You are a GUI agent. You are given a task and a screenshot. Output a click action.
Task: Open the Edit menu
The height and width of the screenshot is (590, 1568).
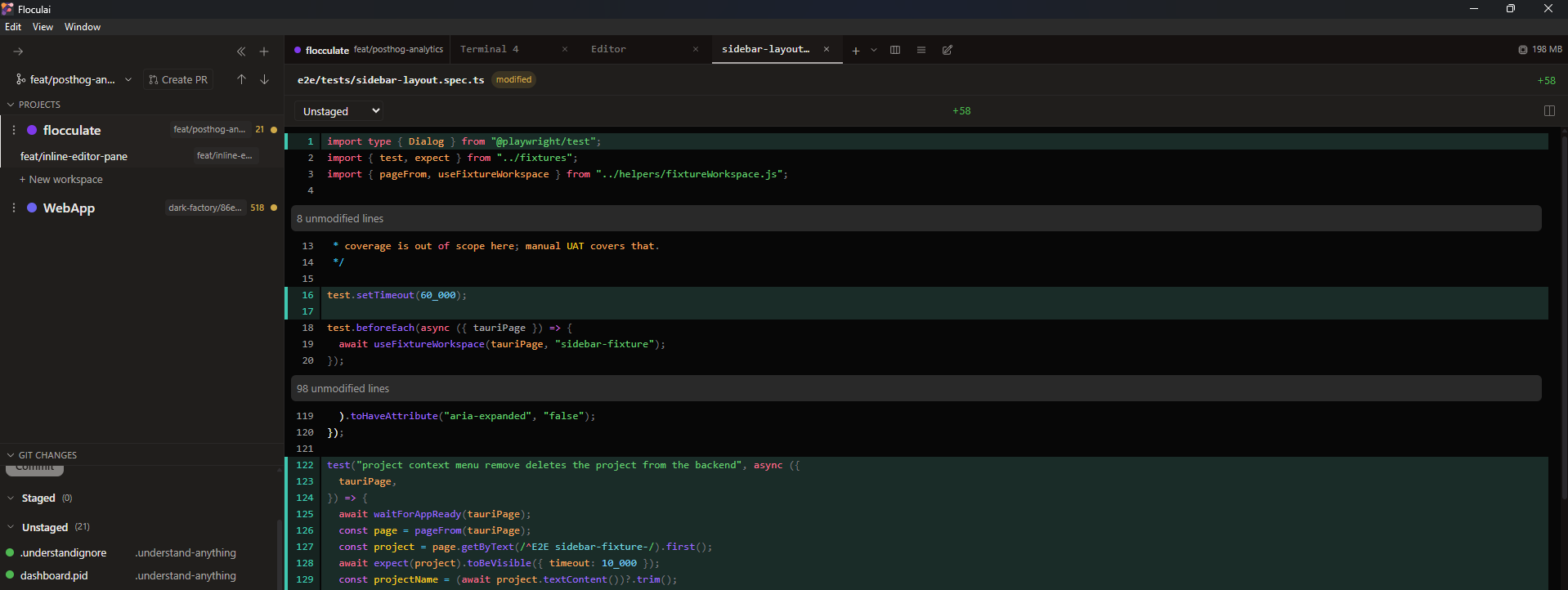point(13,27)
